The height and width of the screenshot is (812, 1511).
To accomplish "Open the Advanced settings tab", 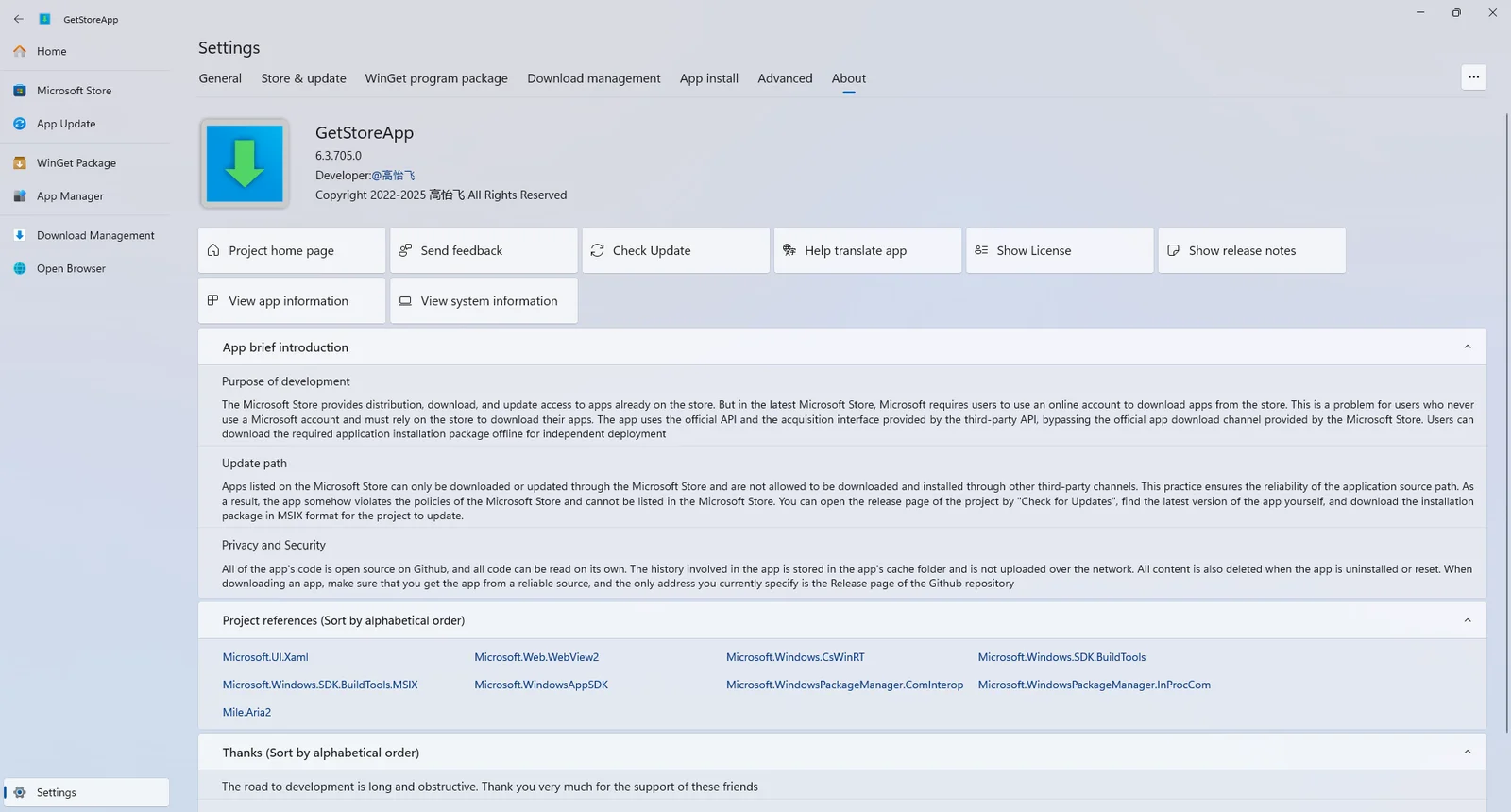I will (785, 78).
